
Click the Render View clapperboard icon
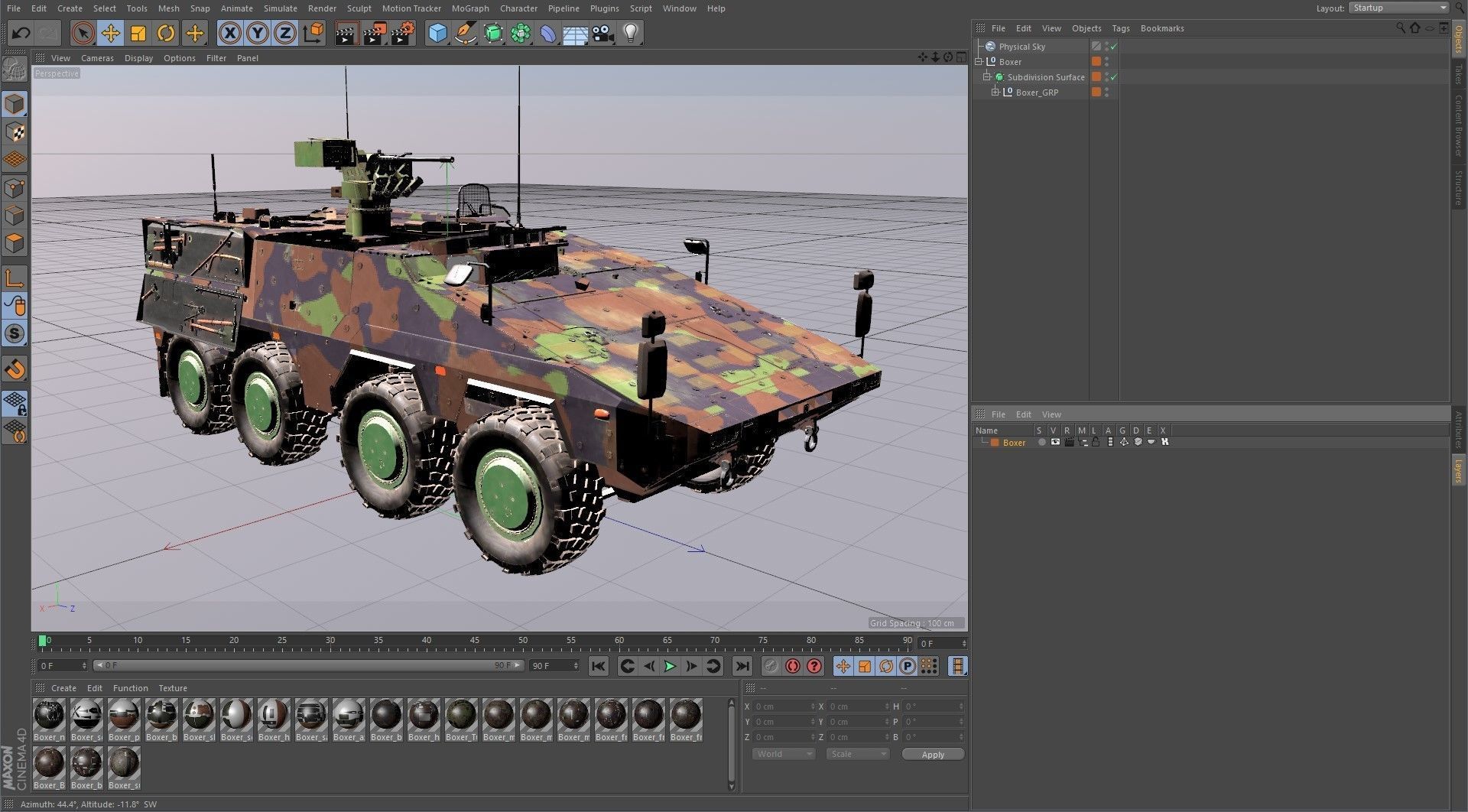346,33
